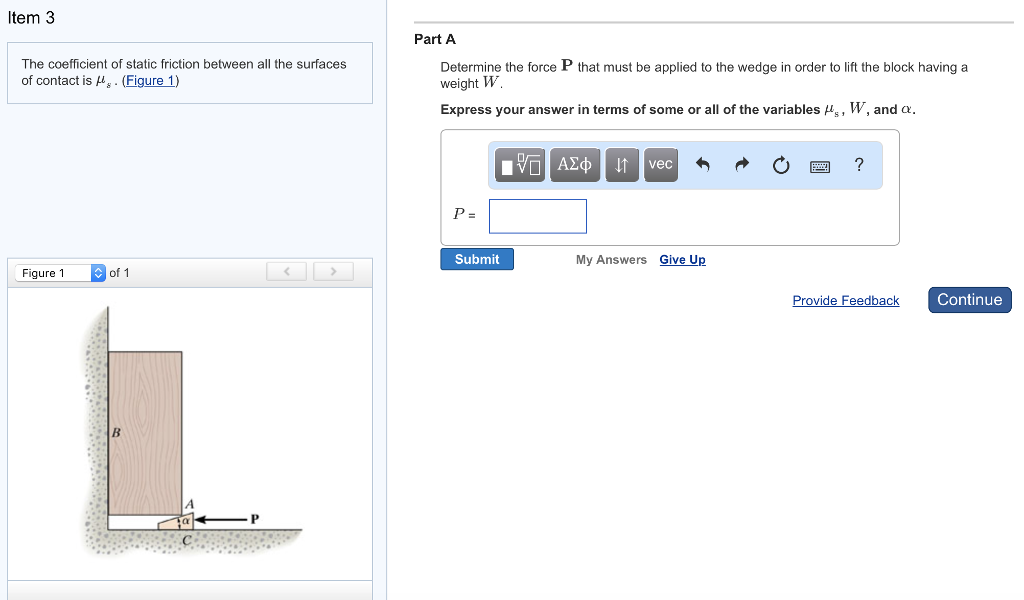
Task: Redo the last answer edit
Action: (740, 165)
